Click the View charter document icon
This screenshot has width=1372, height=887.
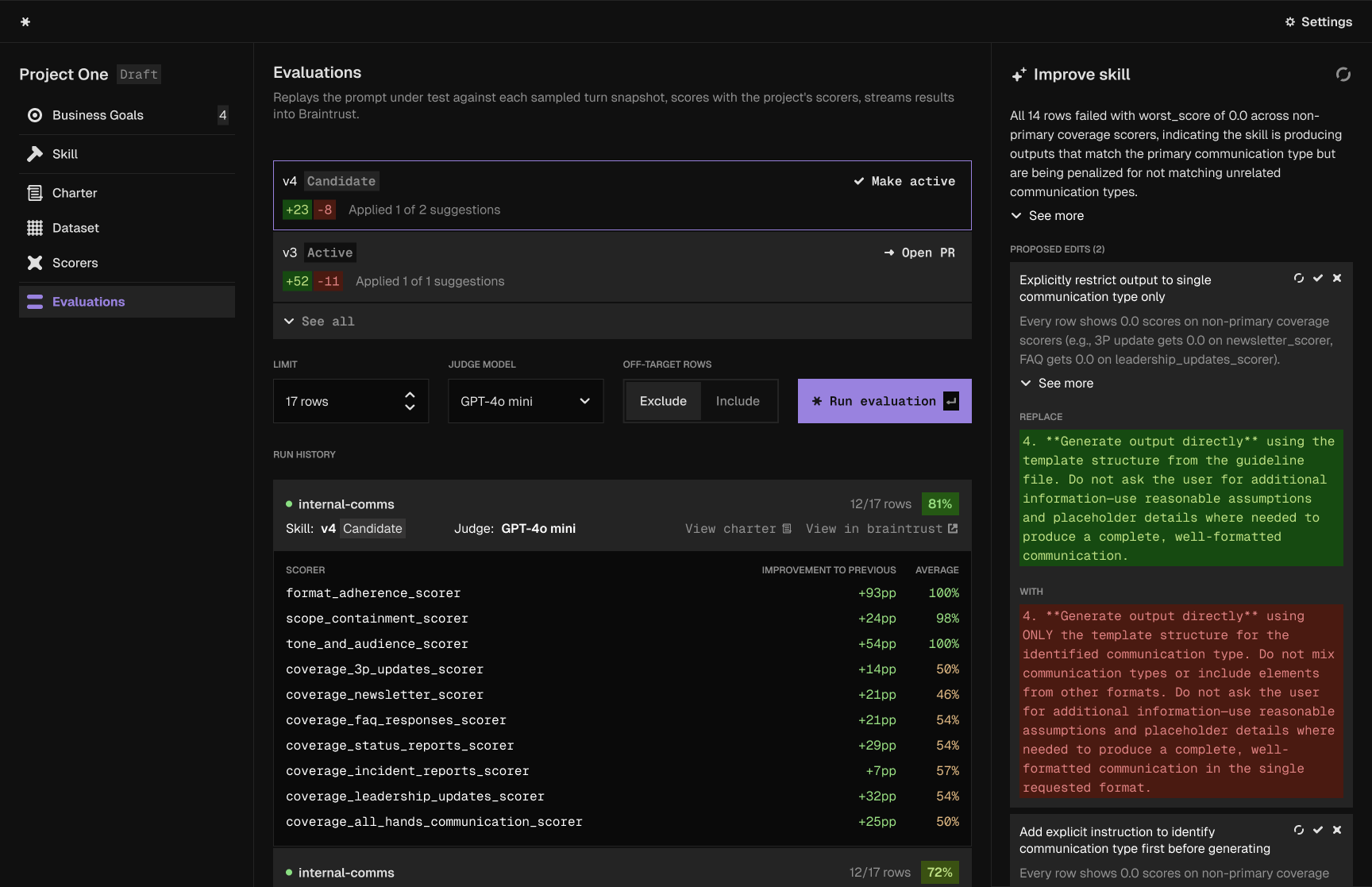787,529
